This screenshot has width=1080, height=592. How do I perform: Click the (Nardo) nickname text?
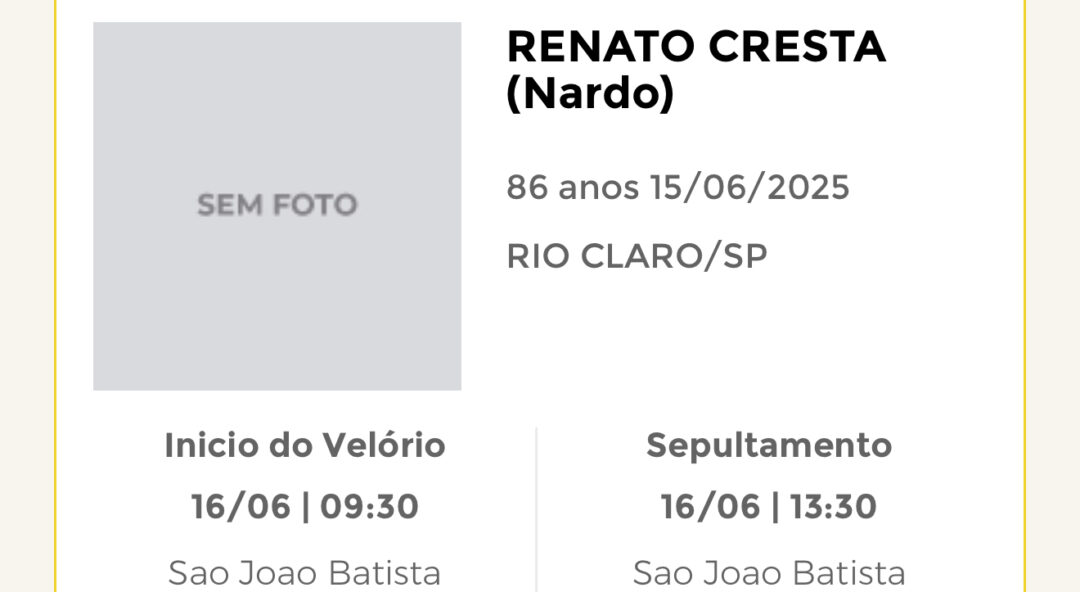pyautogui.click(x=590, y=94)
